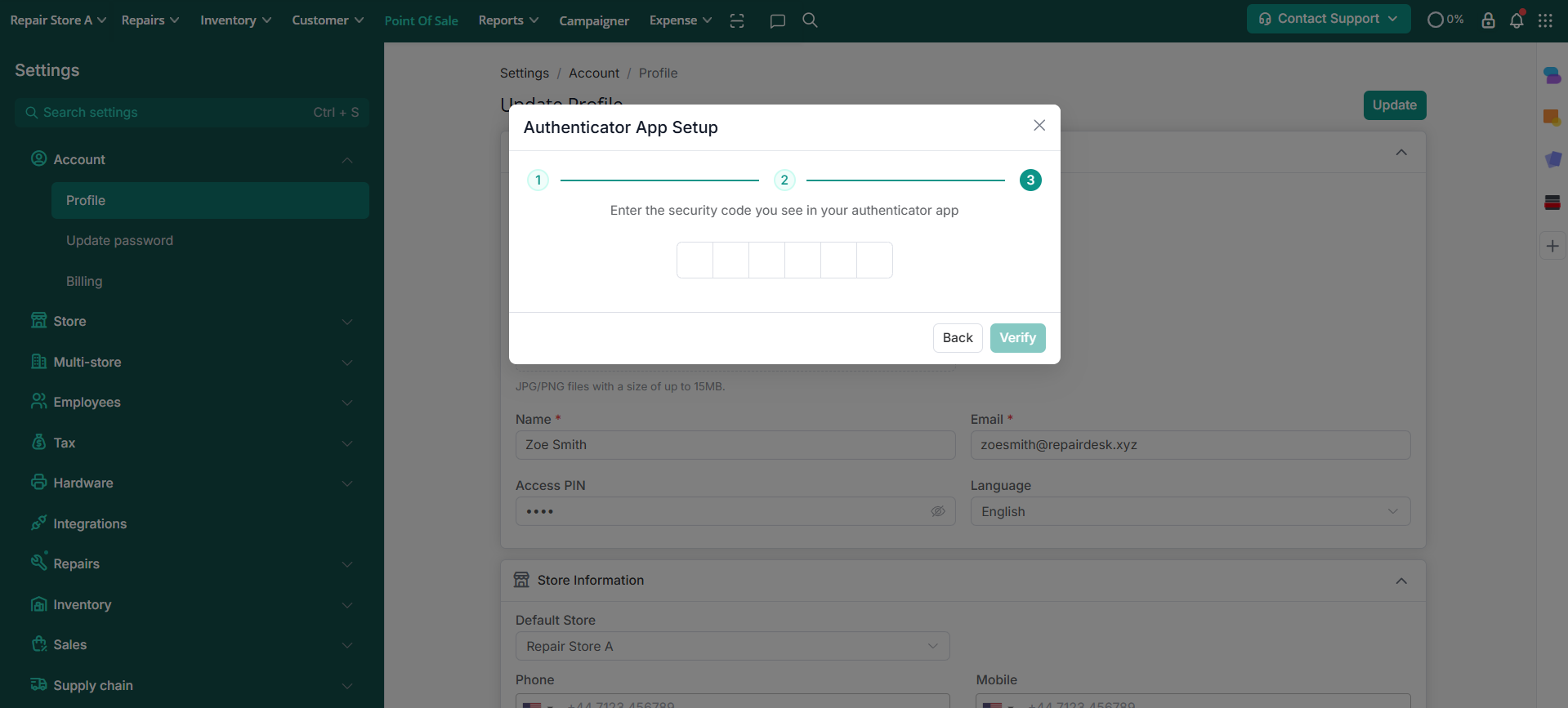Open the Reports menu
The height and width of the screenshot is (708, 1568).
[508, 20]
